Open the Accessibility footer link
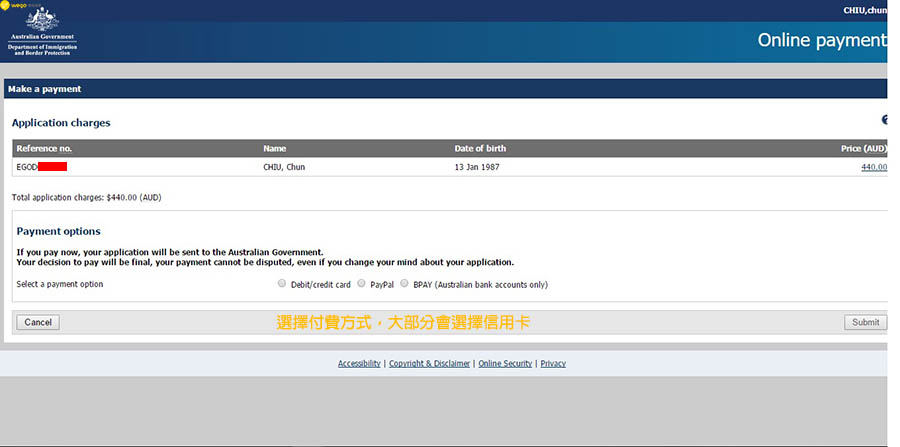900x447 pixels. point(359,364)
